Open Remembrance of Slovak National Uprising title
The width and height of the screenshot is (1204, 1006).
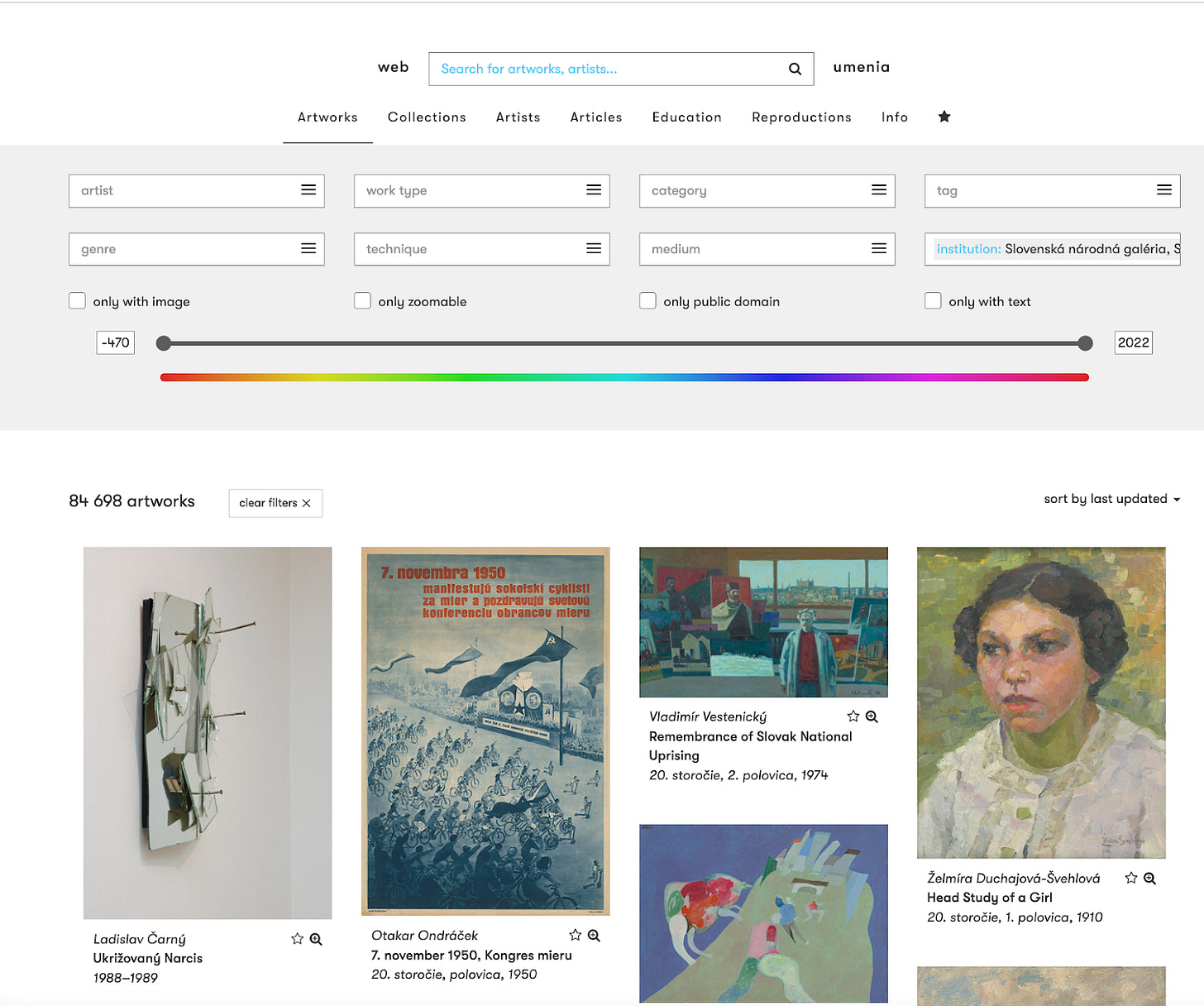pos(751,746)
